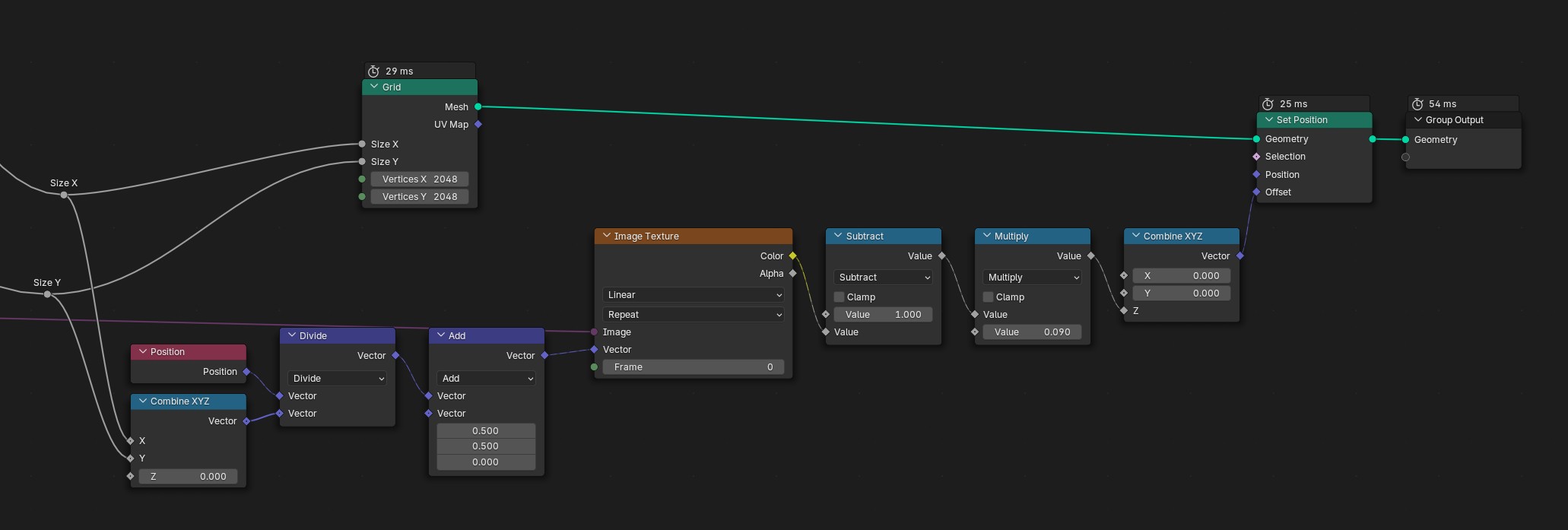Click the empty unused socket on Group Output node

point(1405,157)
